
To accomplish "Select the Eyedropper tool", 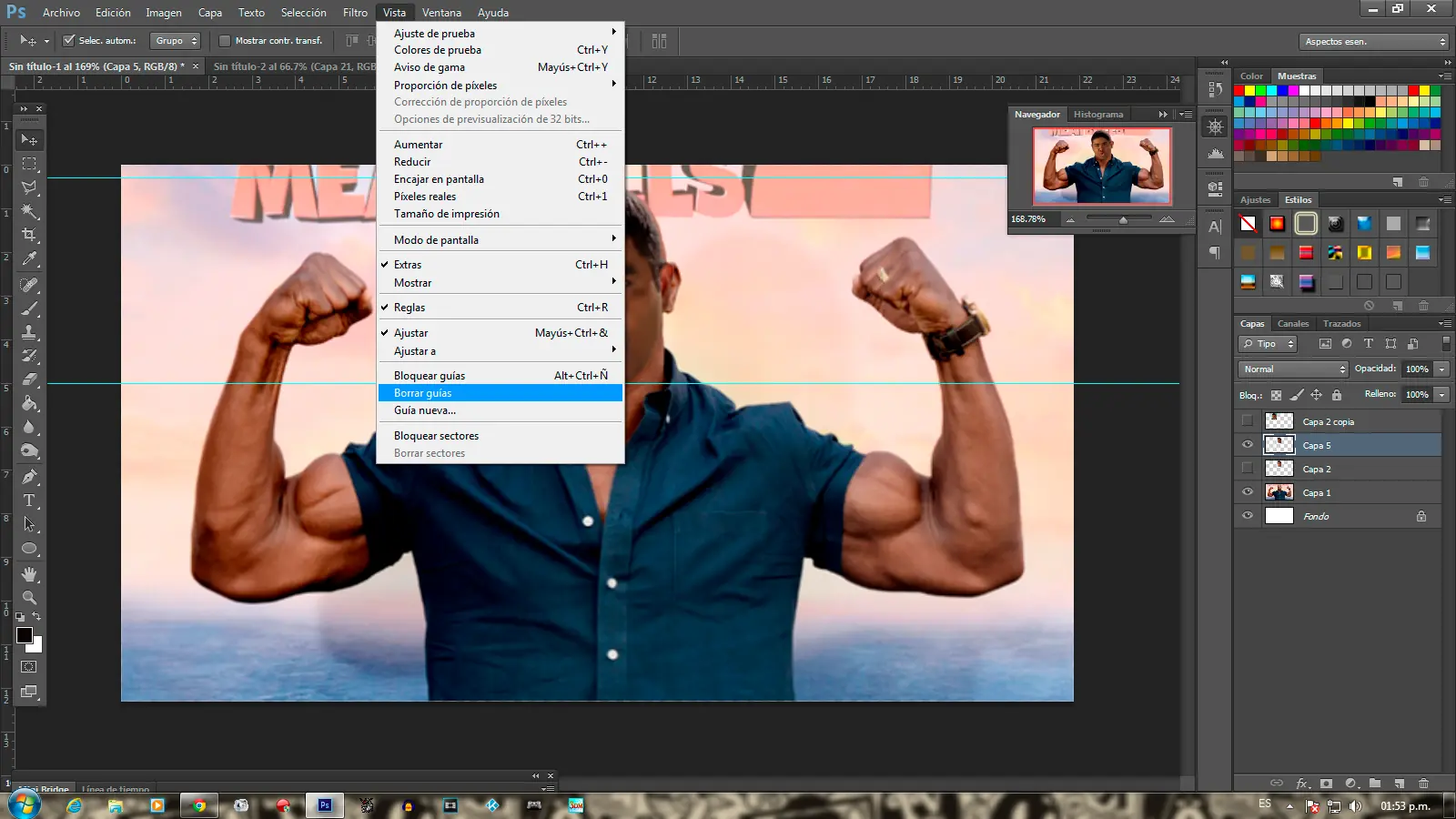I will (29, 259).
